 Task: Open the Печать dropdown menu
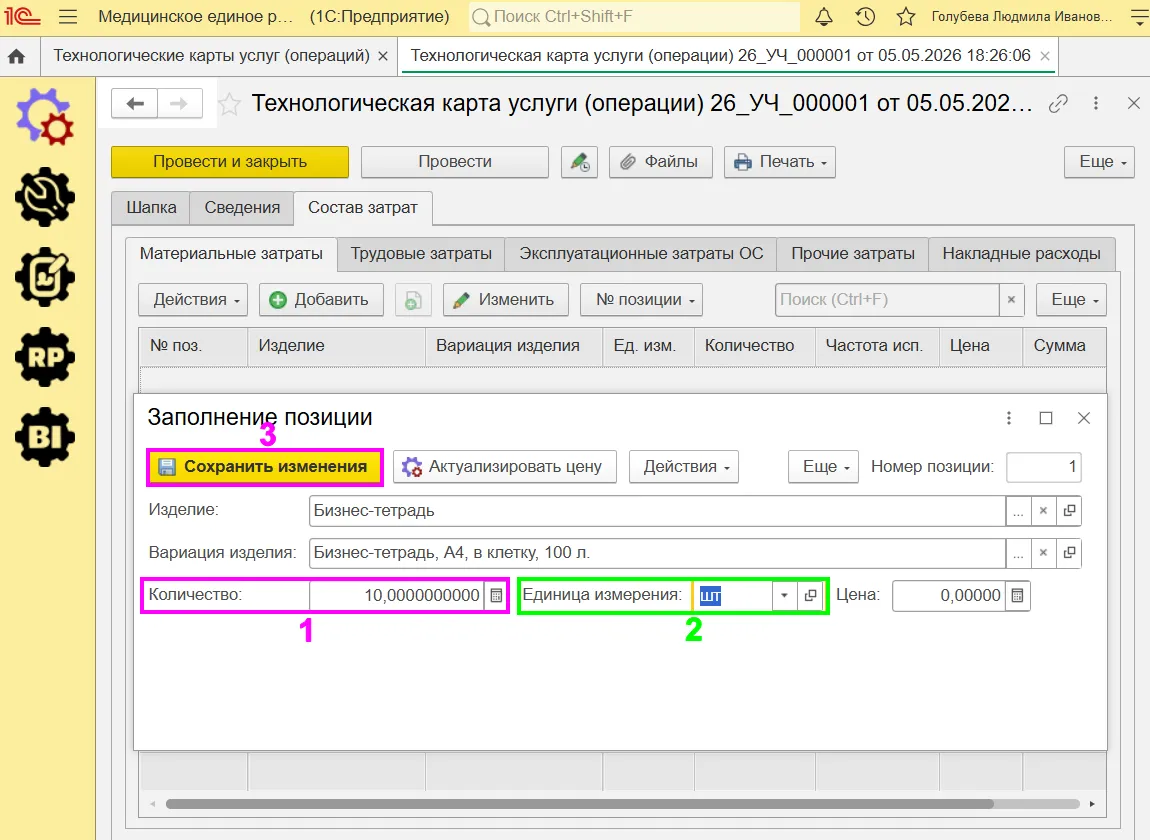(780, 161)
